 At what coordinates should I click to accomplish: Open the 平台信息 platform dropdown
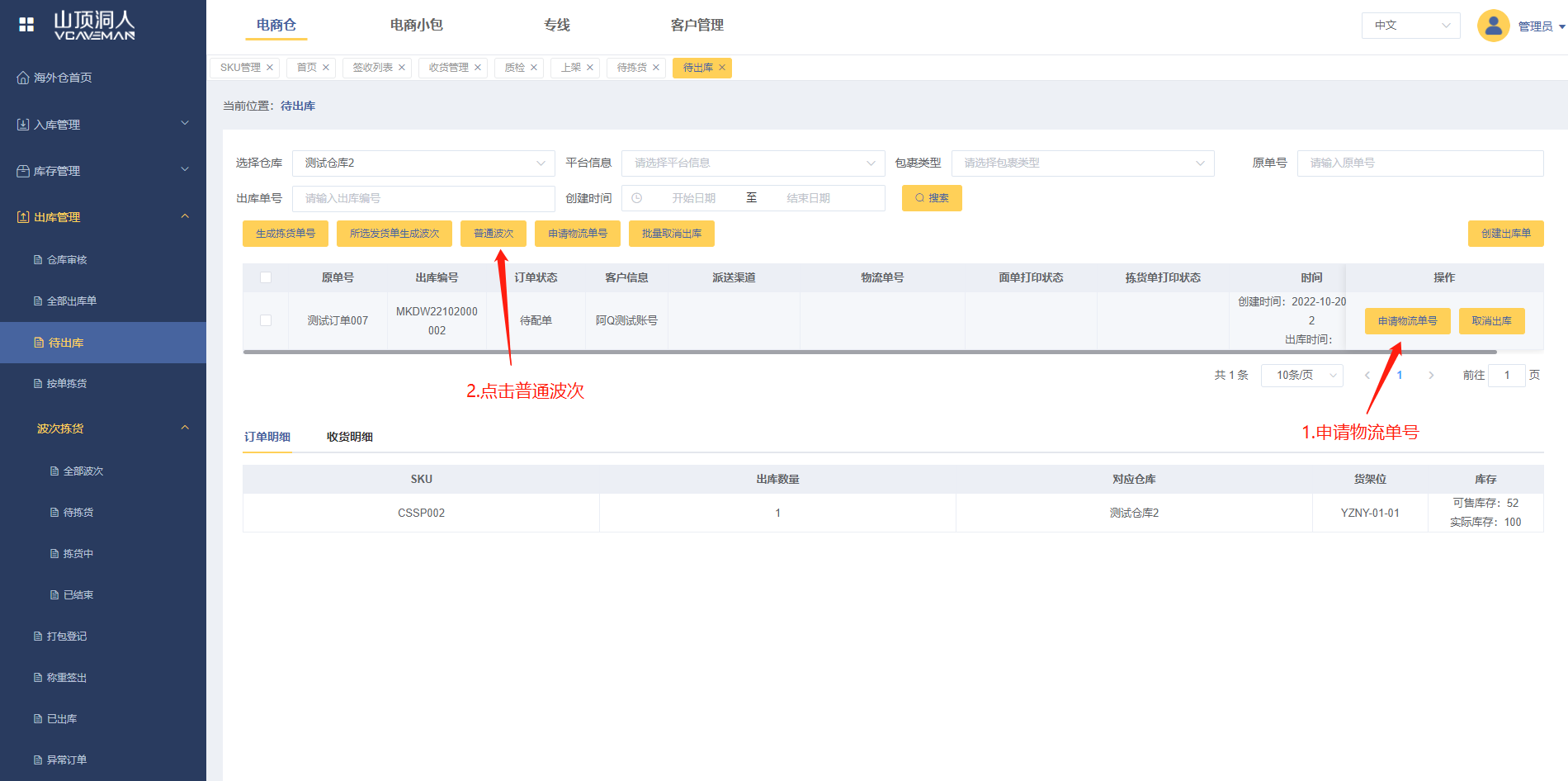point(753,163)
